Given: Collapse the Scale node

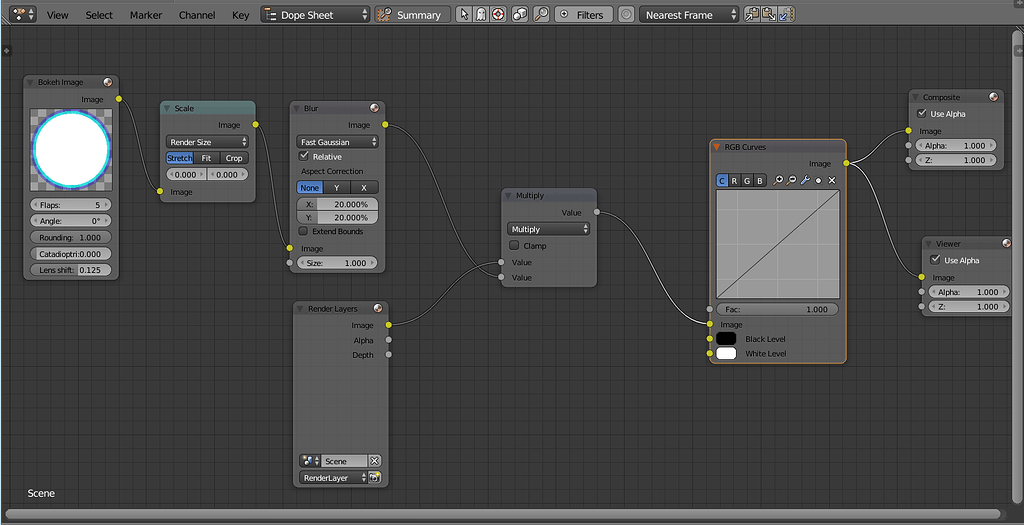Looking at the screenshot, I should click(167, 108).
